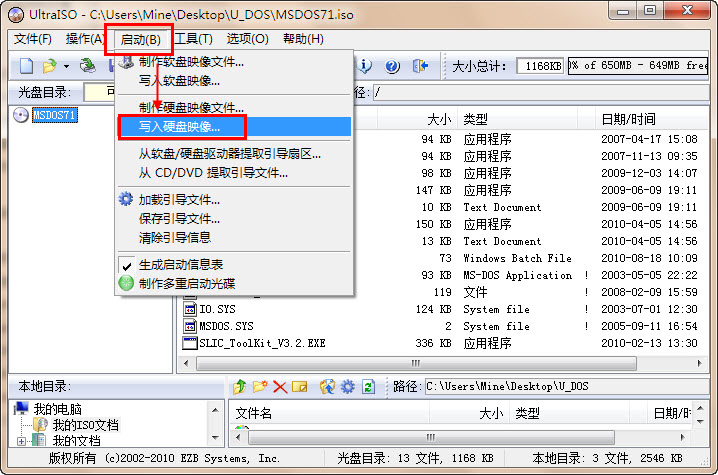Click the SLIC_ToolKit_V3.2.EXE file icon
Screen dimensions: 718x475
190,343
